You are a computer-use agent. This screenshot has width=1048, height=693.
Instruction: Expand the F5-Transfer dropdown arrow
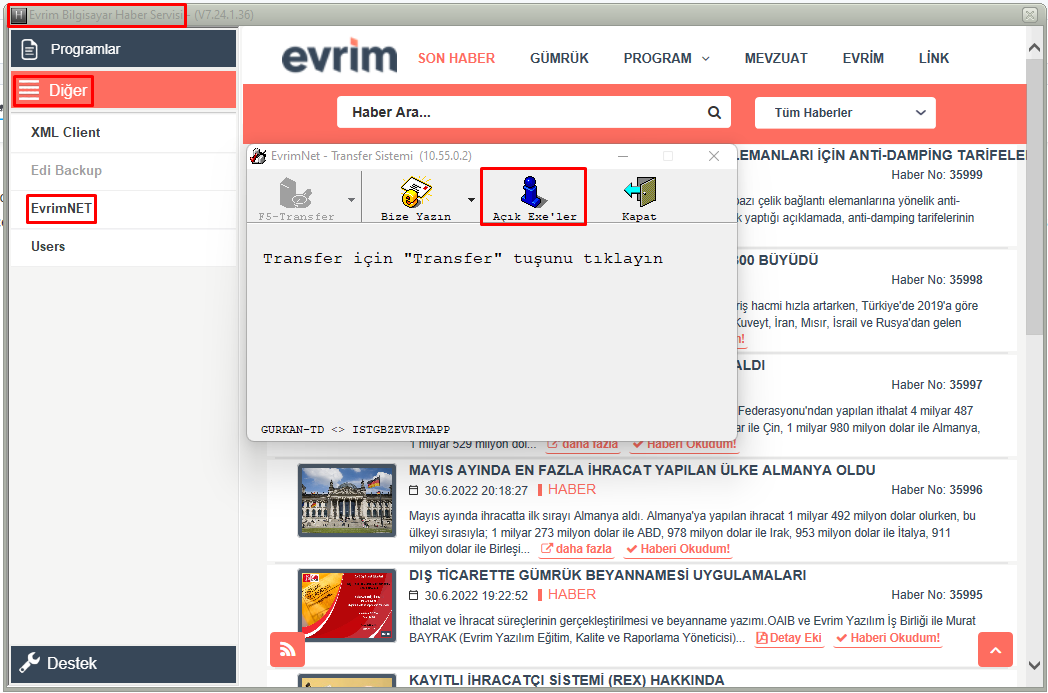(352, 200)
